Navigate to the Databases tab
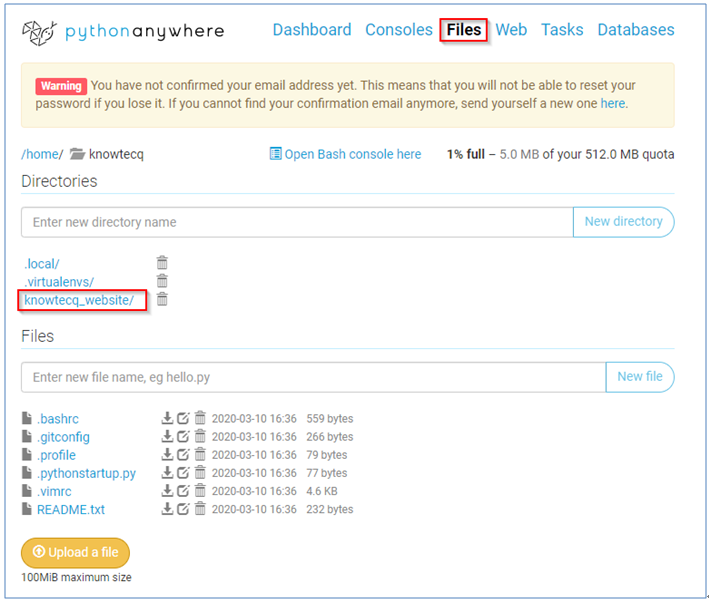The height and width of the screenshot is (604, 709). pos(636,30)
